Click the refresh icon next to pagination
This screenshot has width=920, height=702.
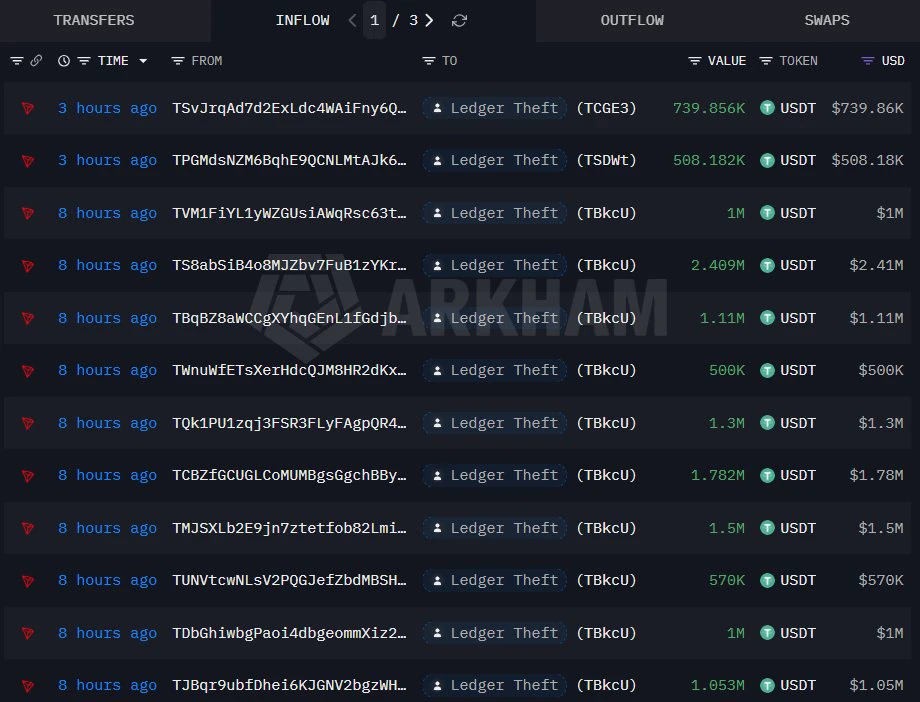coord(459,21)
